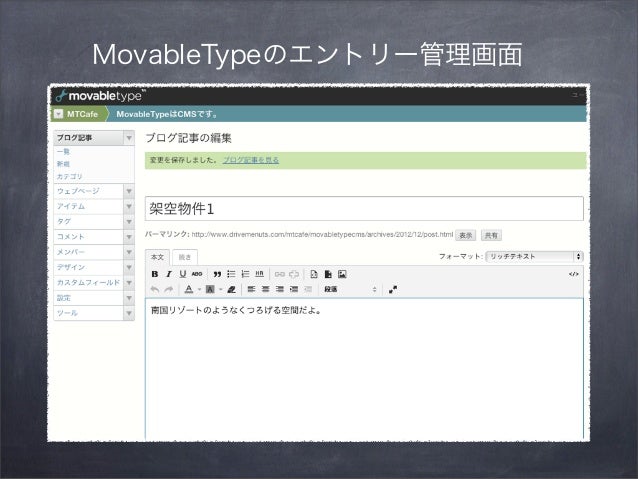Expand the アイテム sidebar menu arrow

pos(129,206)
